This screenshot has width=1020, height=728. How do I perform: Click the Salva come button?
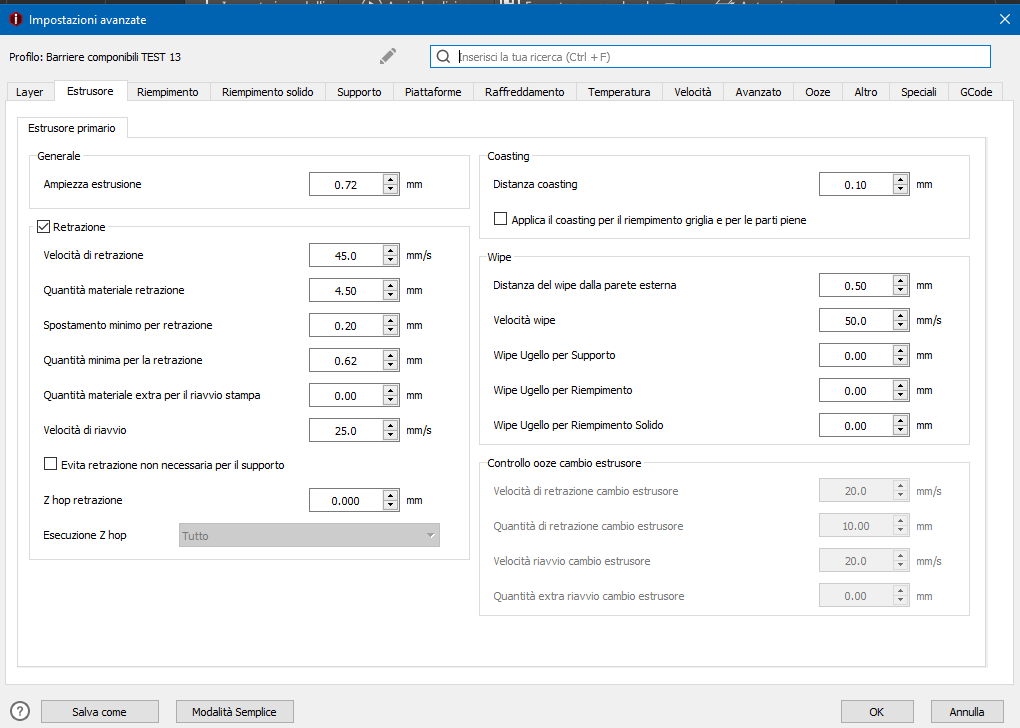99,711
